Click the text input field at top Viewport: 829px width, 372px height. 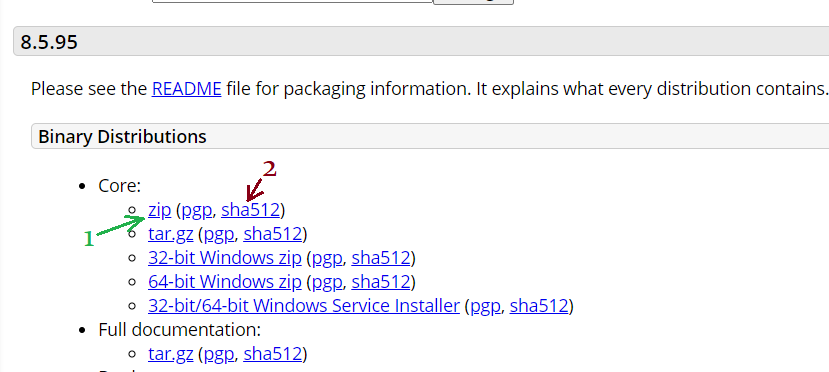coord(292,1)
